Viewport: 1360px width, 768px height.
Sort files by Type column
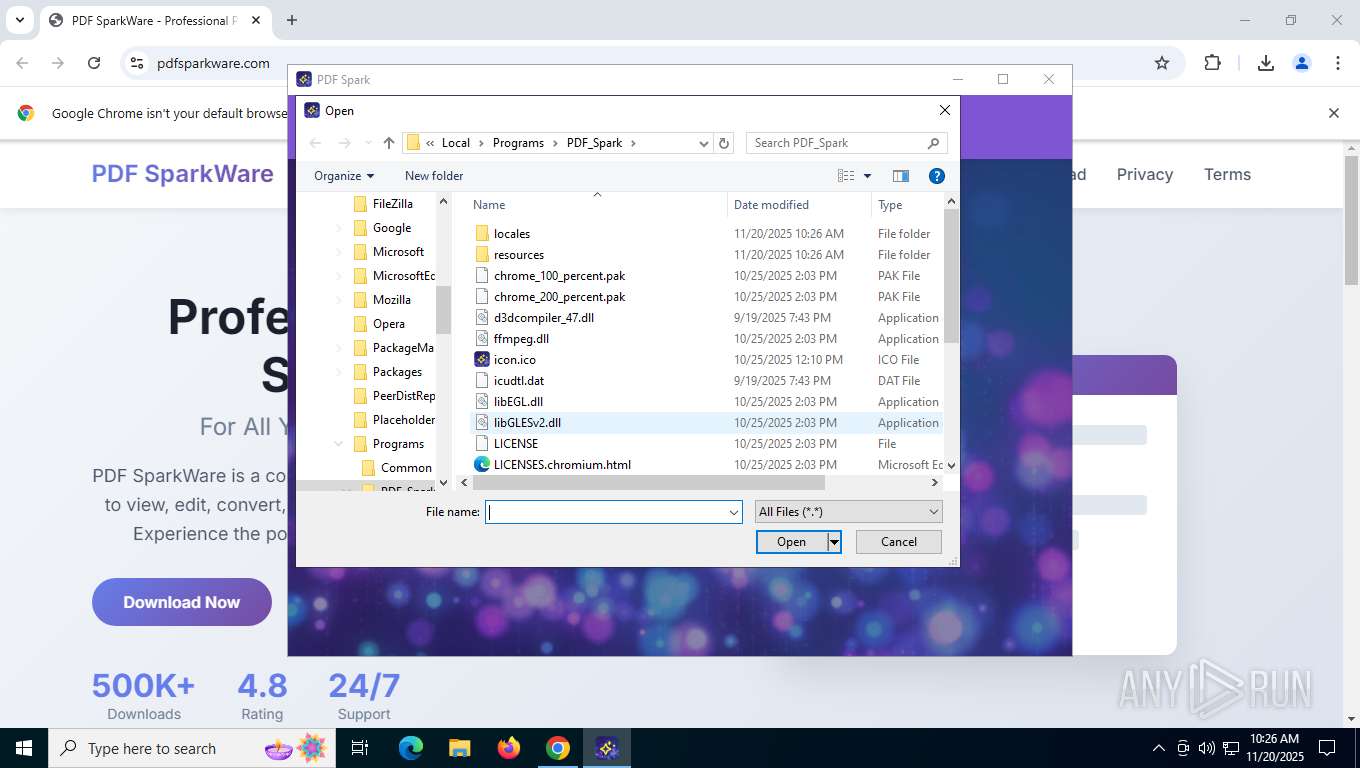(907, 205)
